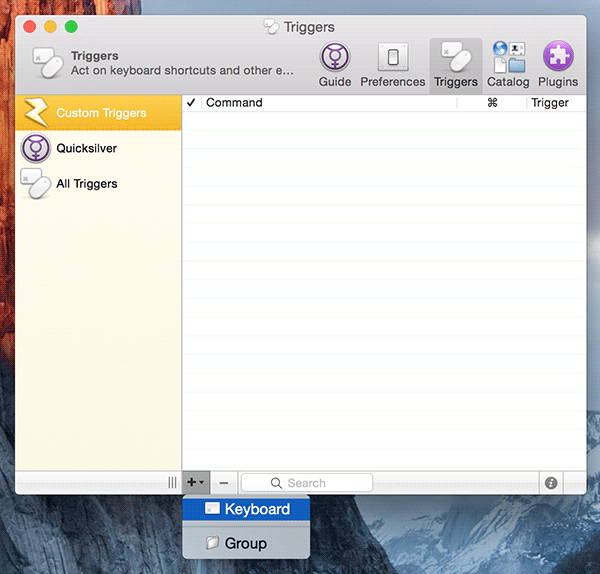
Task: Click the large Triggers pane icon in the header
Action: 48,63
